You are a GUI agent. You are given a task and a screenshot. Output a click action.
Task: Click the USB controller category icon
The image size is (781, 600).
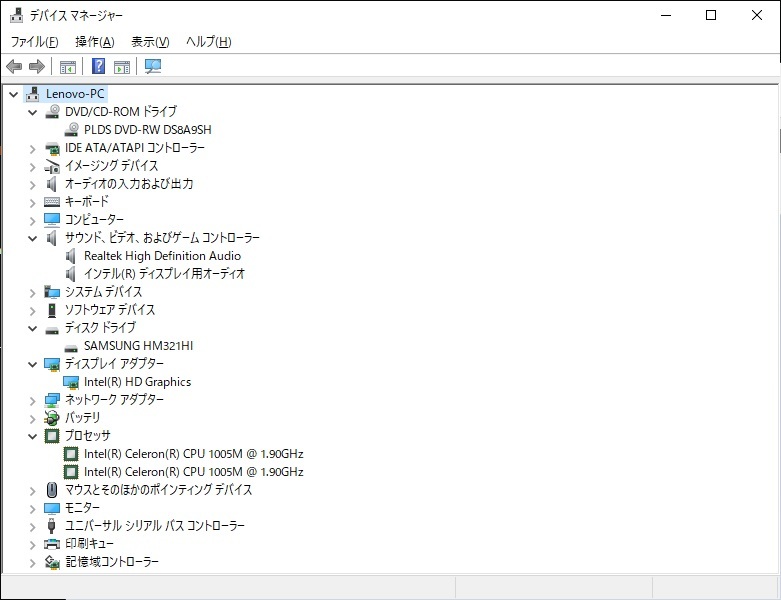pyautogui.click(x=52, y=526)
